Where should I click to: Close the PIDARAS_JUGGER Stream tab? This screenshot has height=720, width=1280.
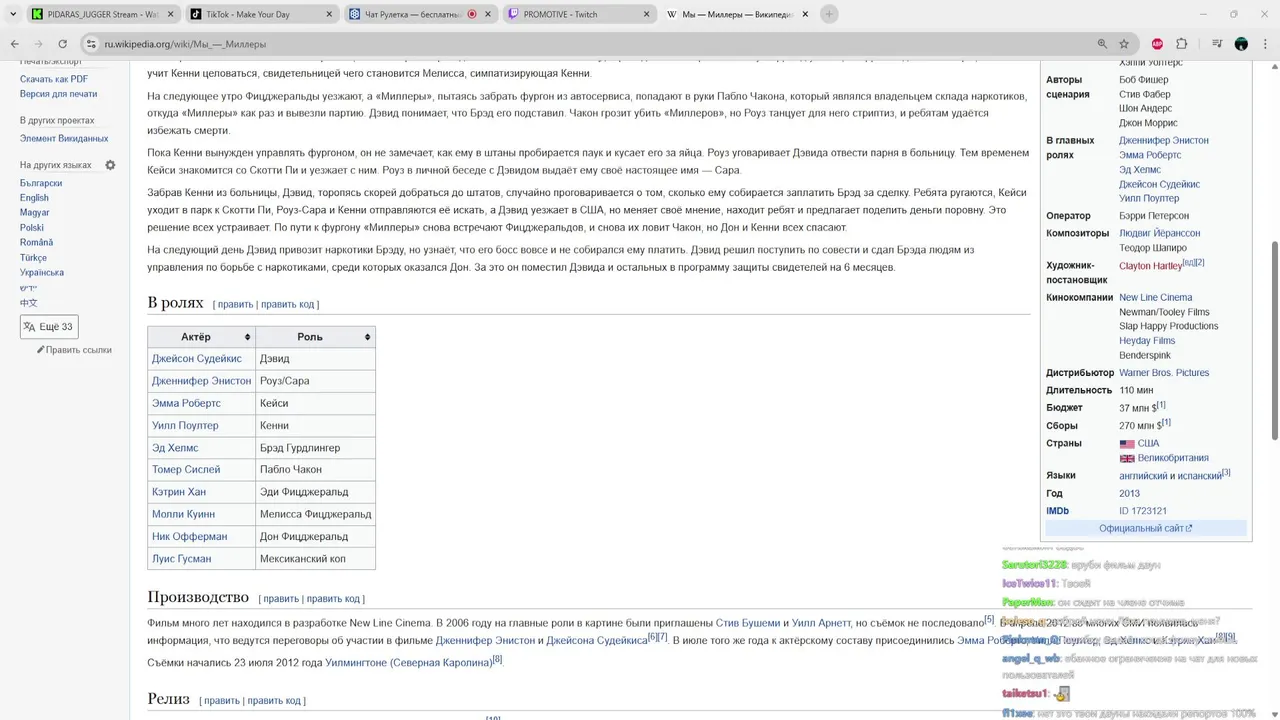pos(170,14)
